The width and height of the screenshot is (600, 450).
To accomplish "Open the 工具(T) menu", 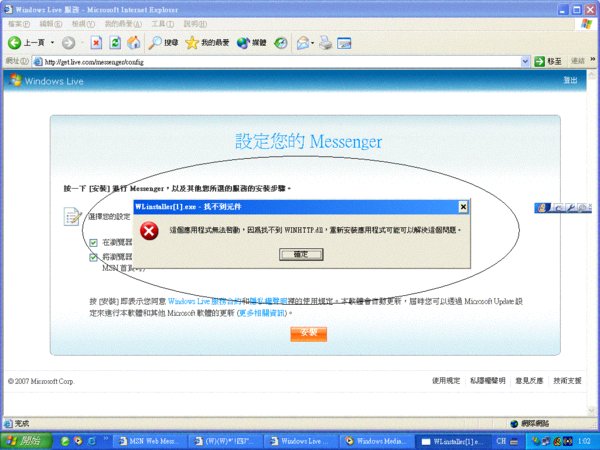I will (x=163, y=24).
